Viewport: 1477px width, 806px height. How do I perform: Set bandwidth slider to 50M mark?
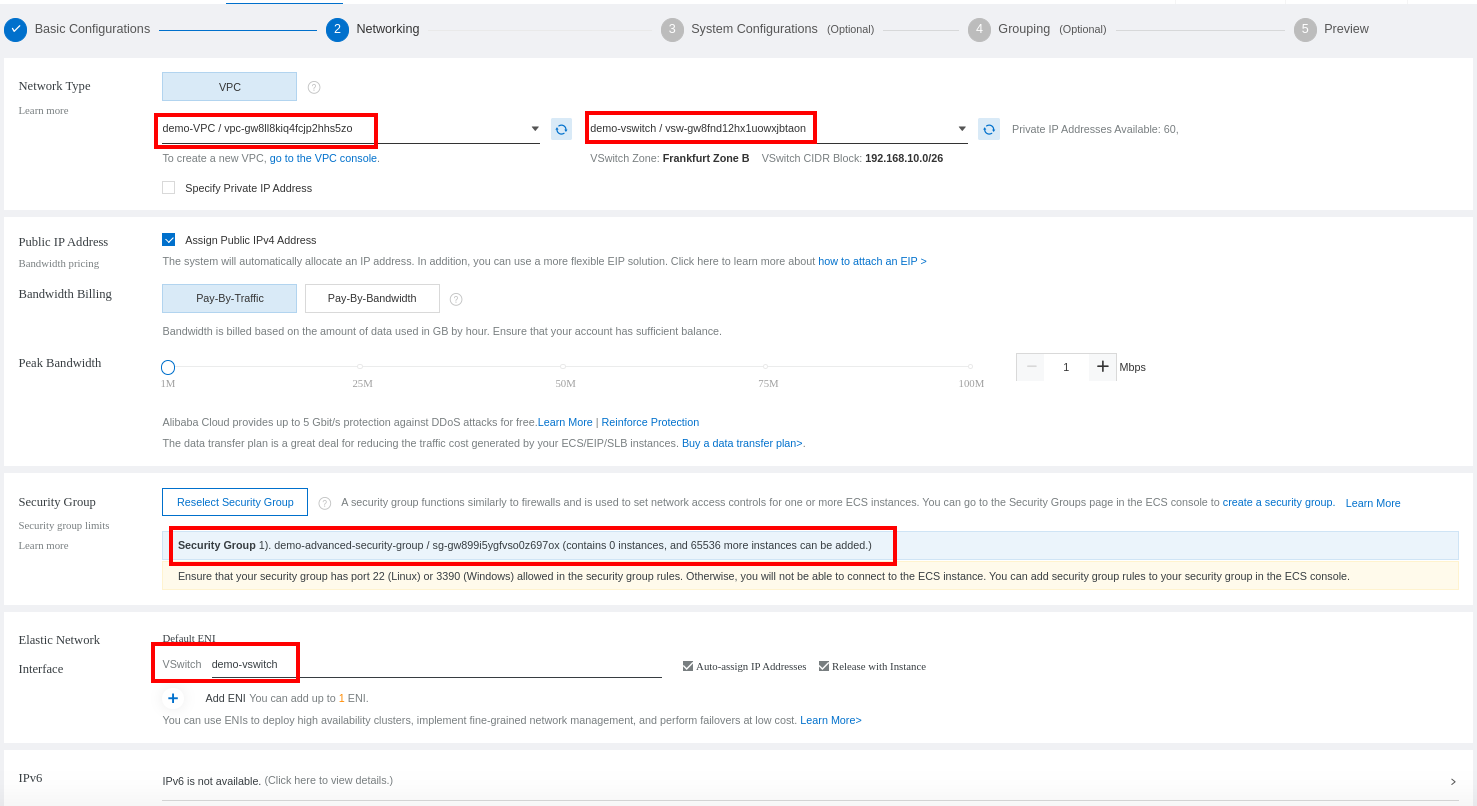(x=563, y=367)
